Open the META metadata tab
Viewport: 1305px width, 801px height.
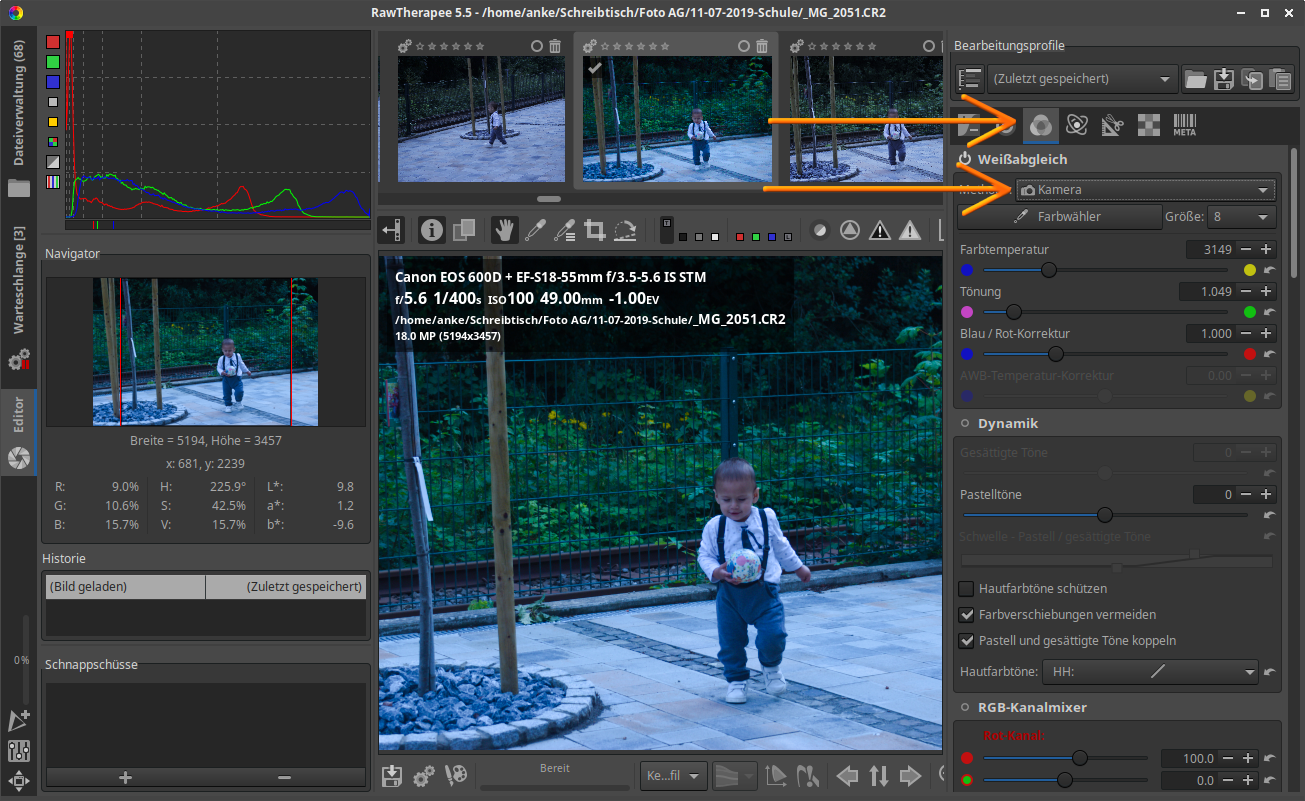tap(1185, 125)
